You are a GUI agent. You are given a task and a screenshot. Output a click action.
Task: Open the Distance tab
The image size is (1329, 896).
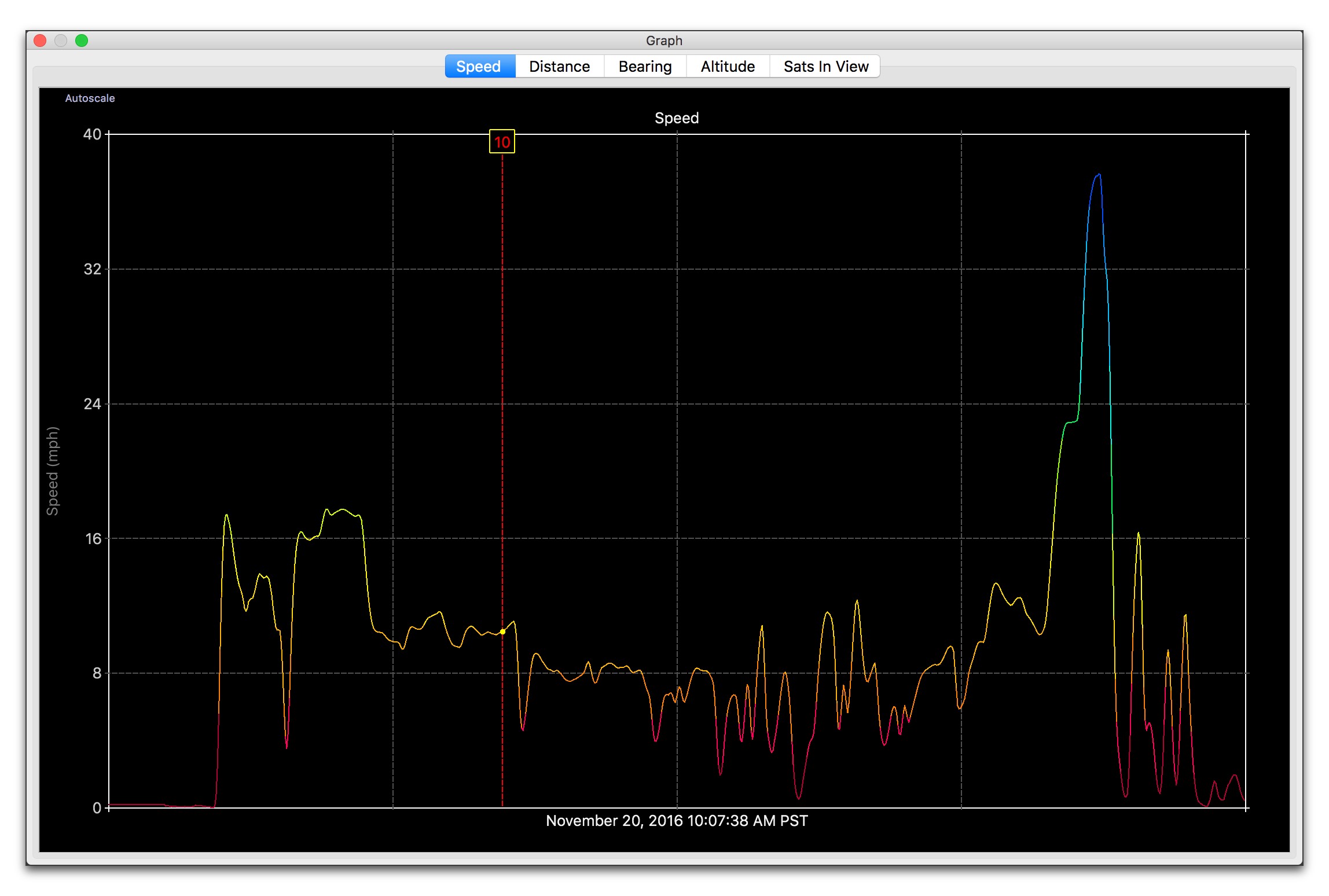click(559, 67)
